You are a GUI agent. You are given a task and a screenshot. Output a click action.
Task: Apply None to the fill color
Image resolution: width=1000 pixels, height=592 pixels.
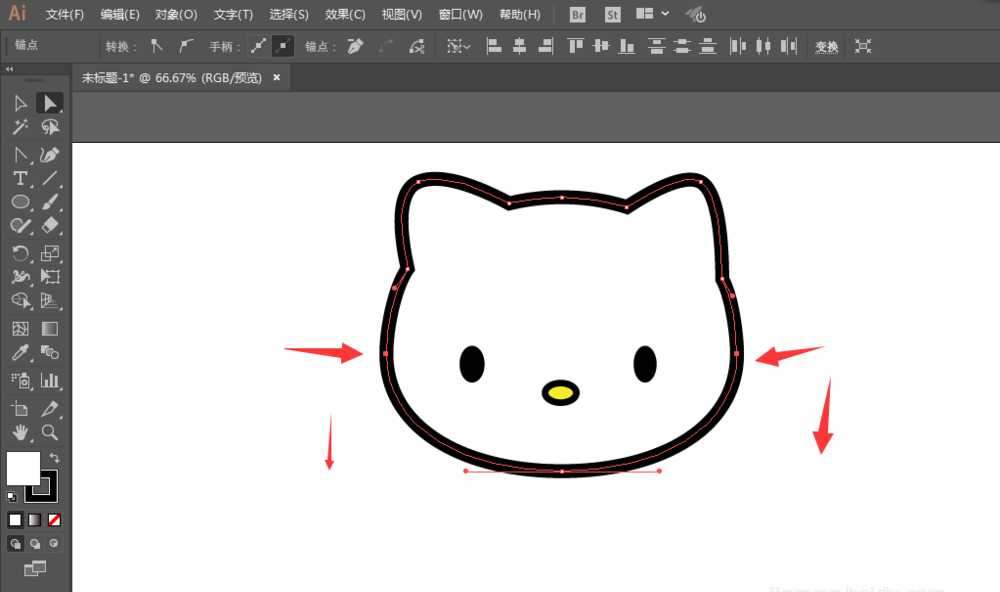pos(54,519)
